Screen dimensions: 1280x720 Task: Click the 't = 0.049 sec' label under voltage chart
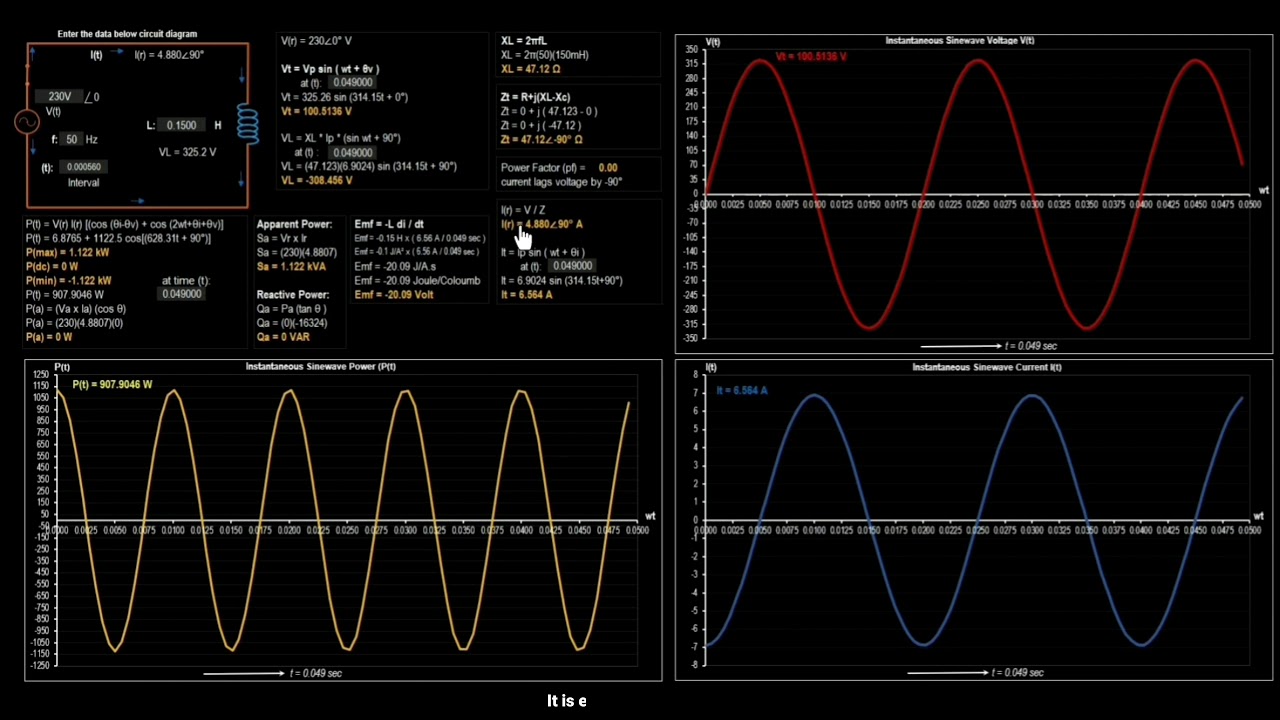pos(1029,346)
